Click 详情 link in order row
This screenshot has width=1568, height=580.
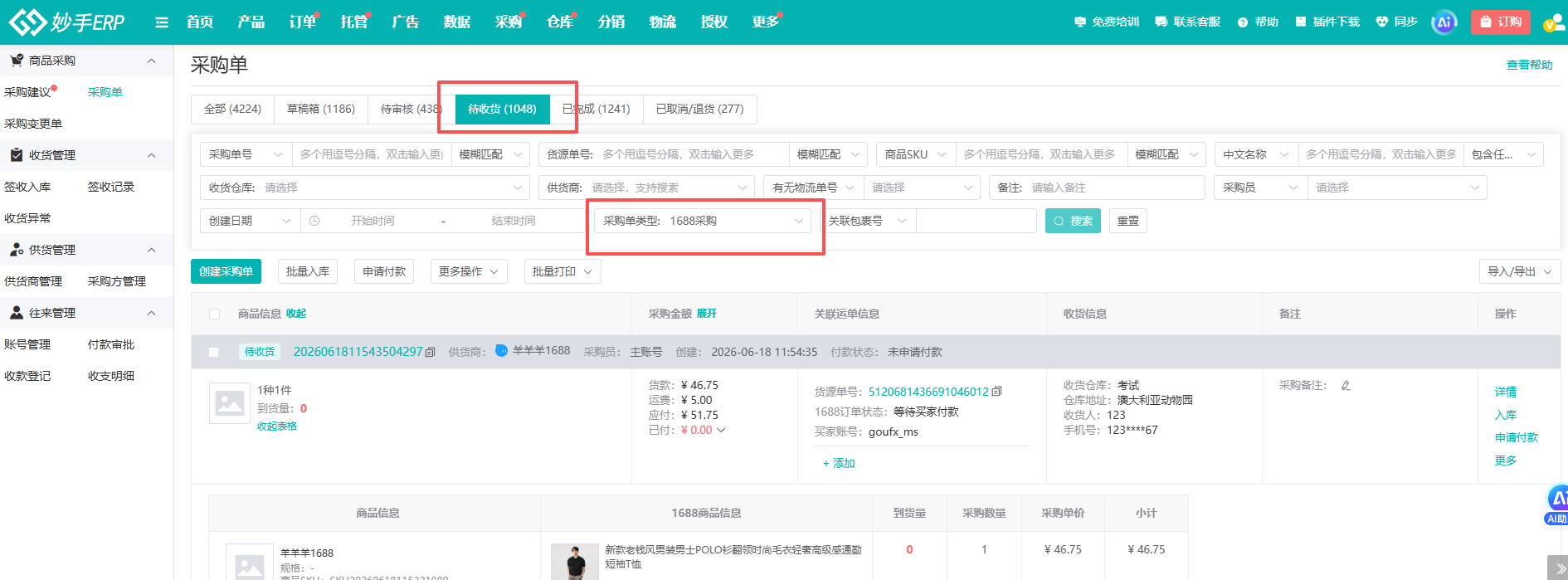point(1506,392)
